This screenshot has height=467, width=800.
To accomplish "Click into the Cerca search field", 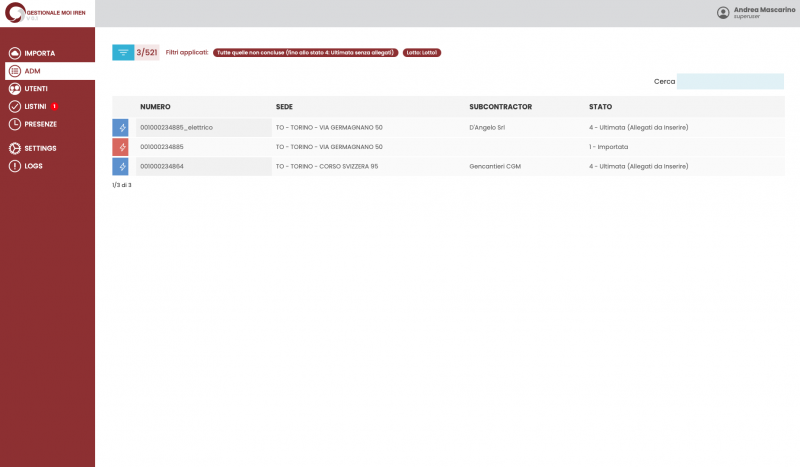I will [x=730, y=81].
